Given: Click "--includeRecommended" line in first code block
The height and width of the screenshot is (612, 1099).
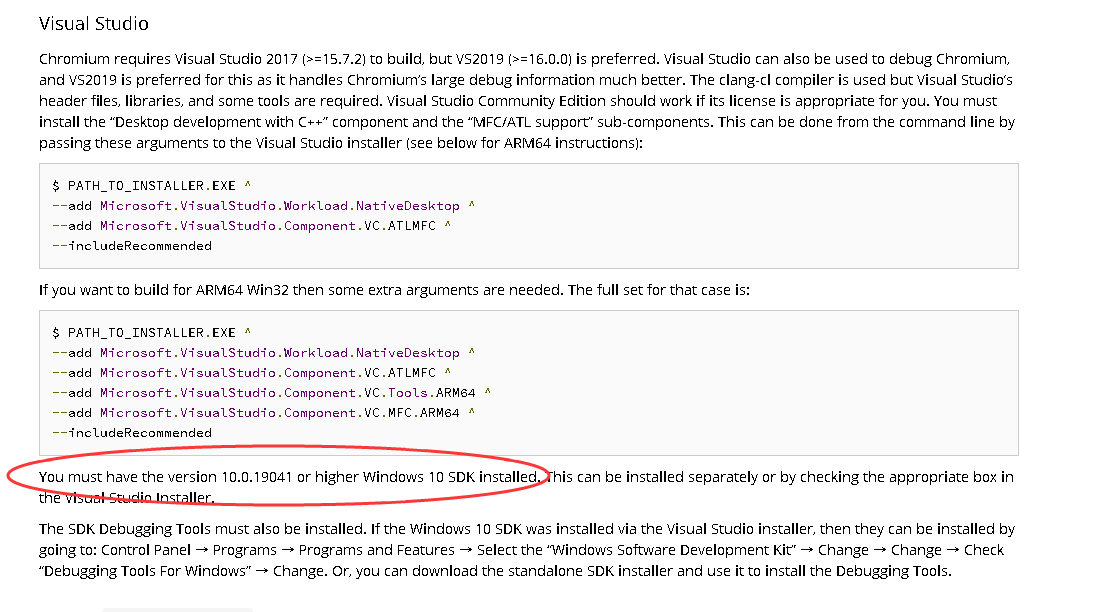Looking at the screenshot, I should click(132, 246).
